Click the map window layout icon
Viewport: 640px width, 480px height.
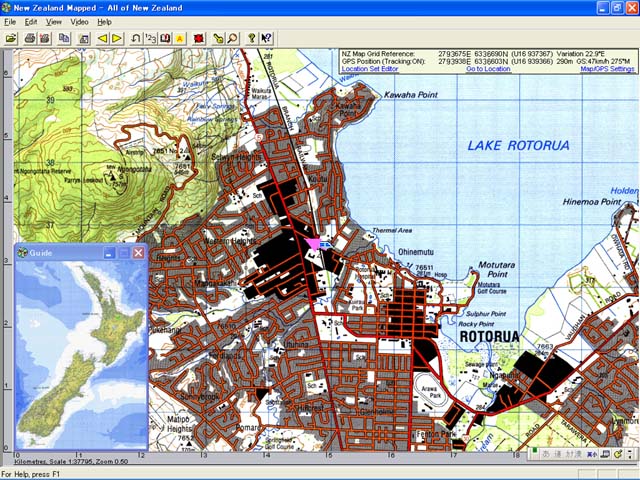coord(84,38)
